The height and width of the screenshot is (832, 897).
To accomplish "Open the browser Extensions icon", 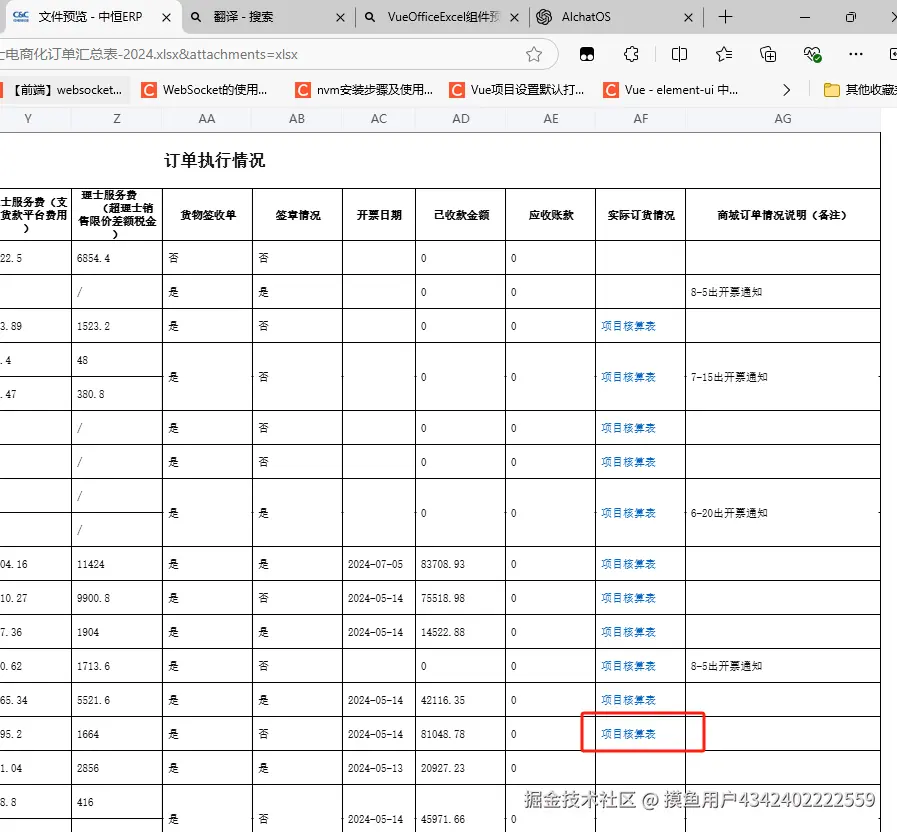I will point(631,55).
